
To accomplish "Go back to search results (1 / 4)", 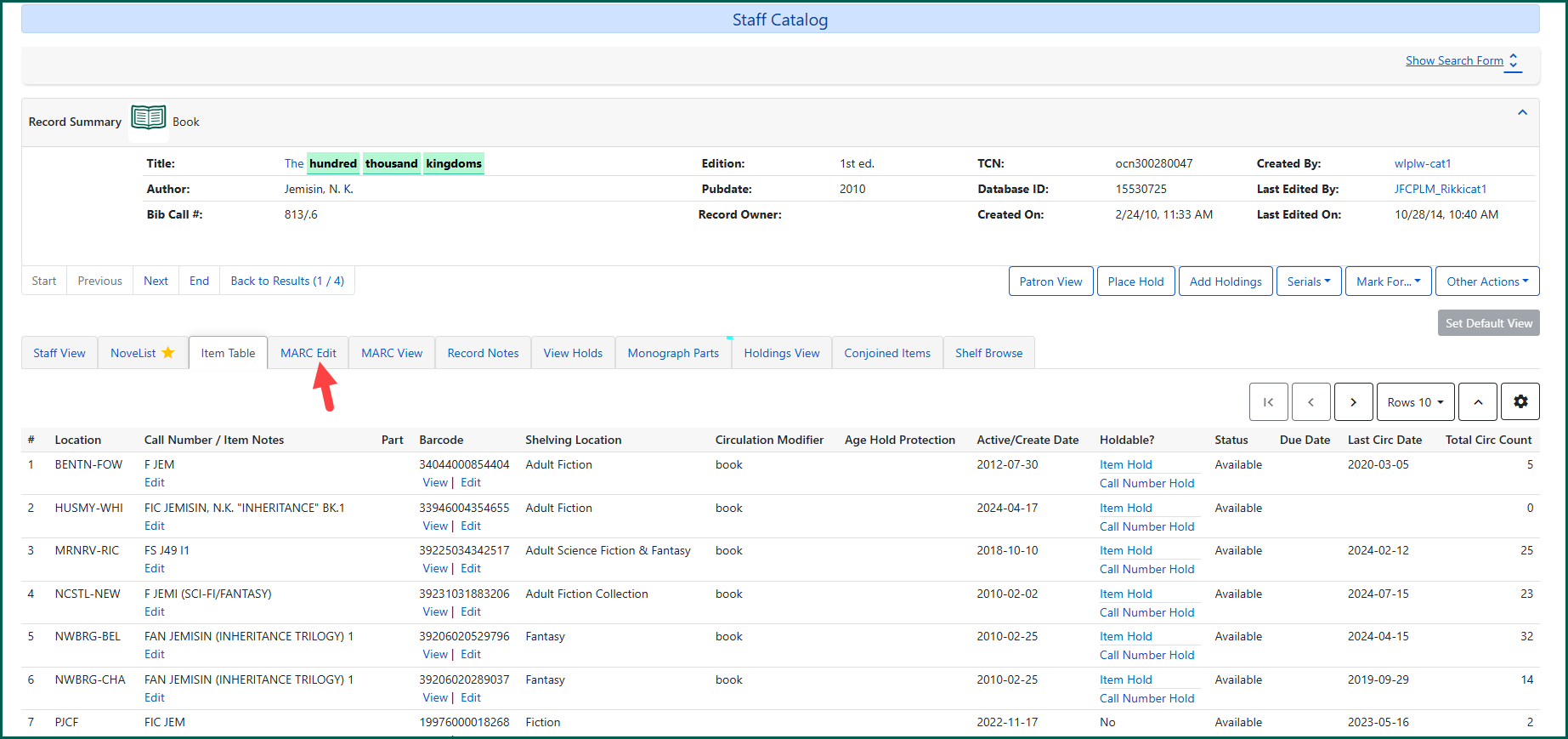I will coord(287,281).
